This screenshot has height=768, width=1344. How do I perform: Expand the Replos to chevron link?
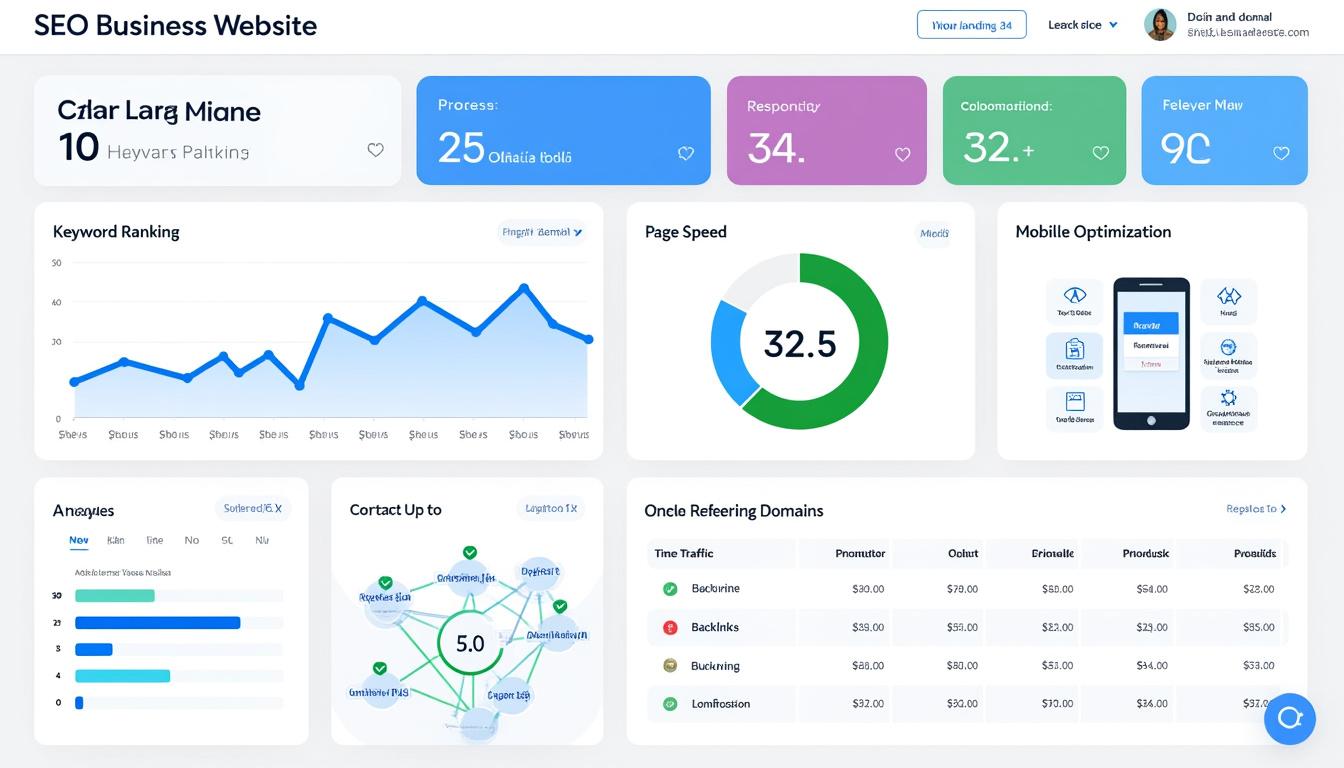[x=1256, y=509]
